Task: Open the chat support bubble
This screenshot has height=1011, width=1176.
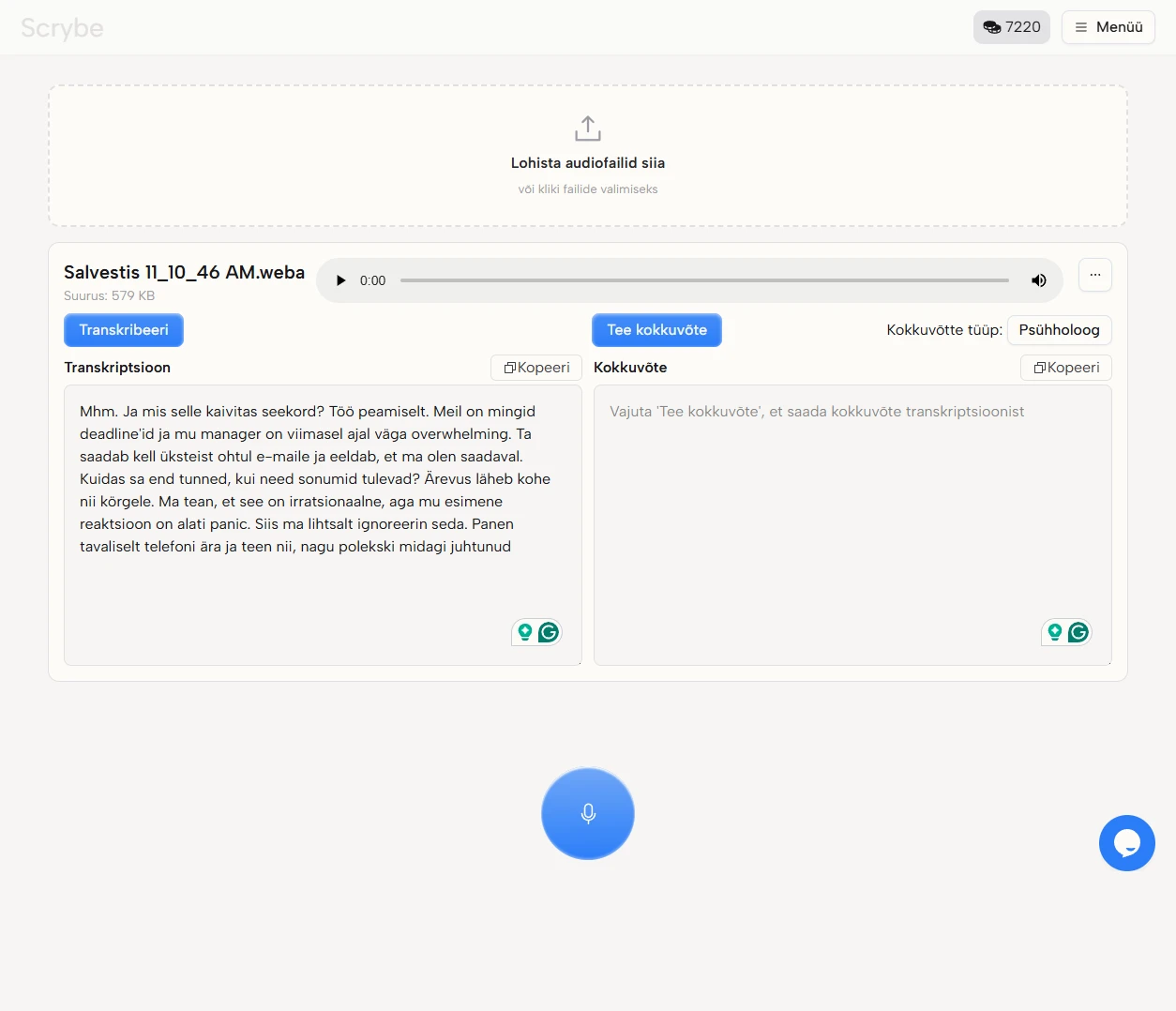Action: pyautogui.click(x=1127, y=842)
